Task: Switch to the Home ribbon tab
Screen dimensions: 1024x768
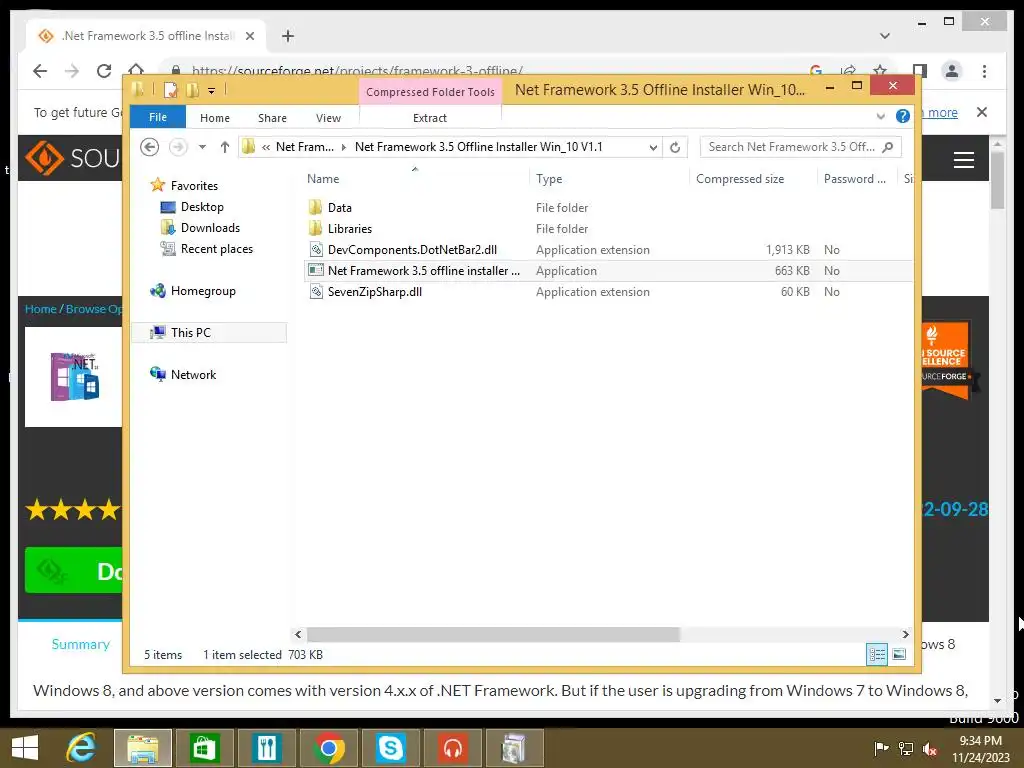Action: click(x=215, y=118)
